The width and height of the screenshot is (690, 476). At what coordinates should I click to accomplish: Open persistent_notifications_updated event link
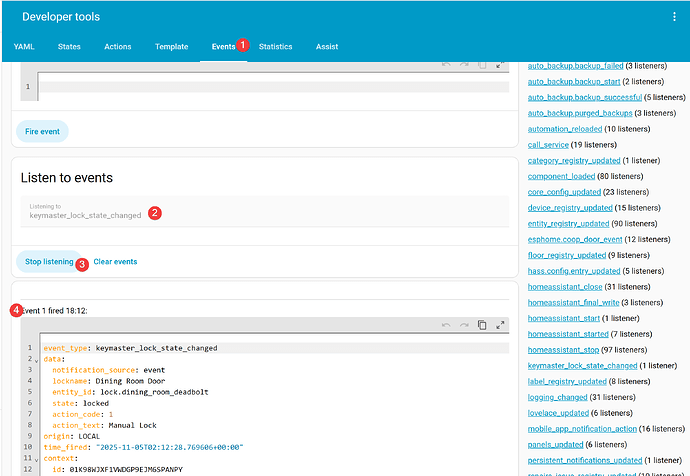[x=585, y=461]
